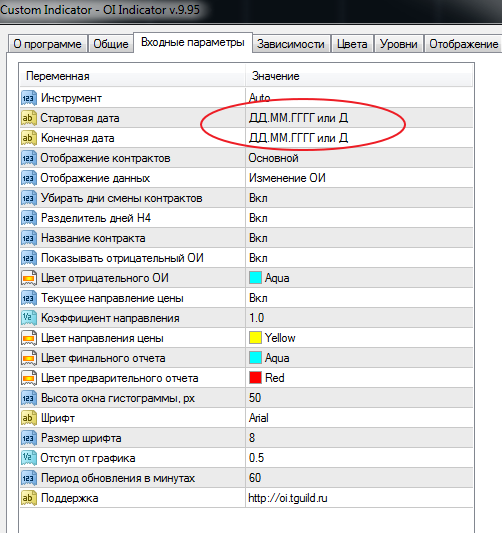
Task: Change Вкл value for Название контракта
Action: 359,238
